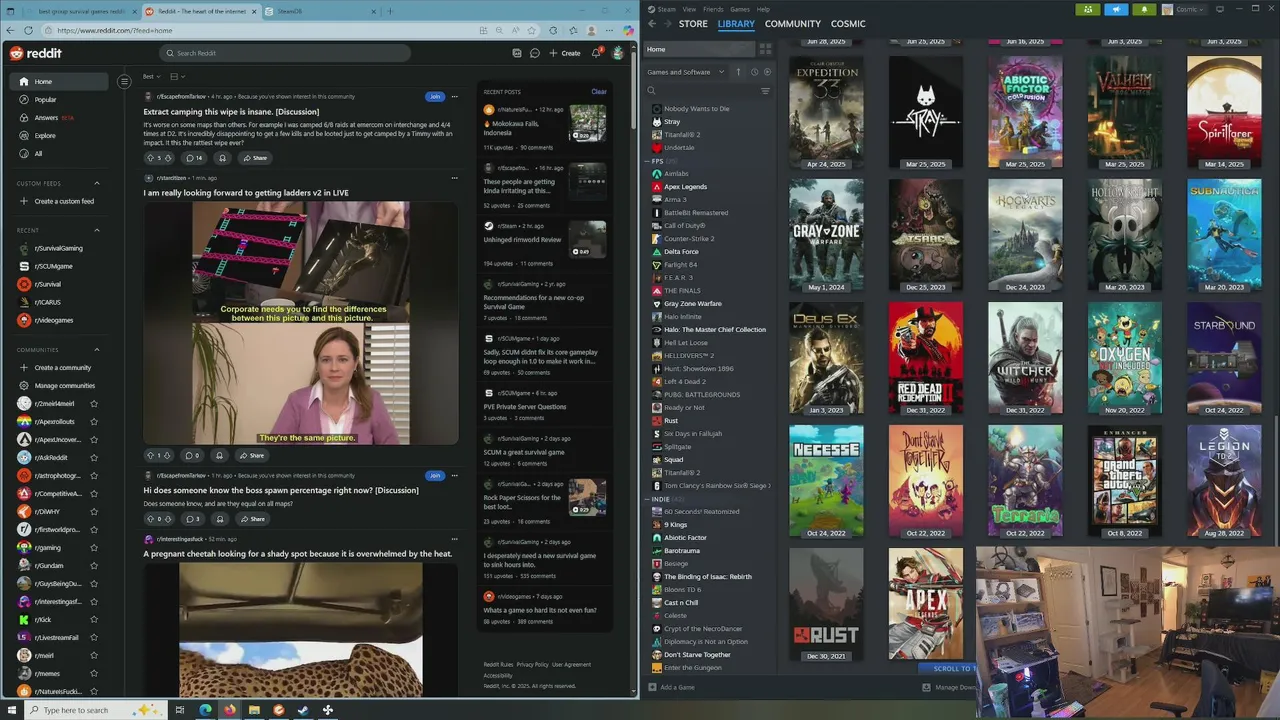Give award on Extract camping post

pyautogui.click(x=222, y=158)
